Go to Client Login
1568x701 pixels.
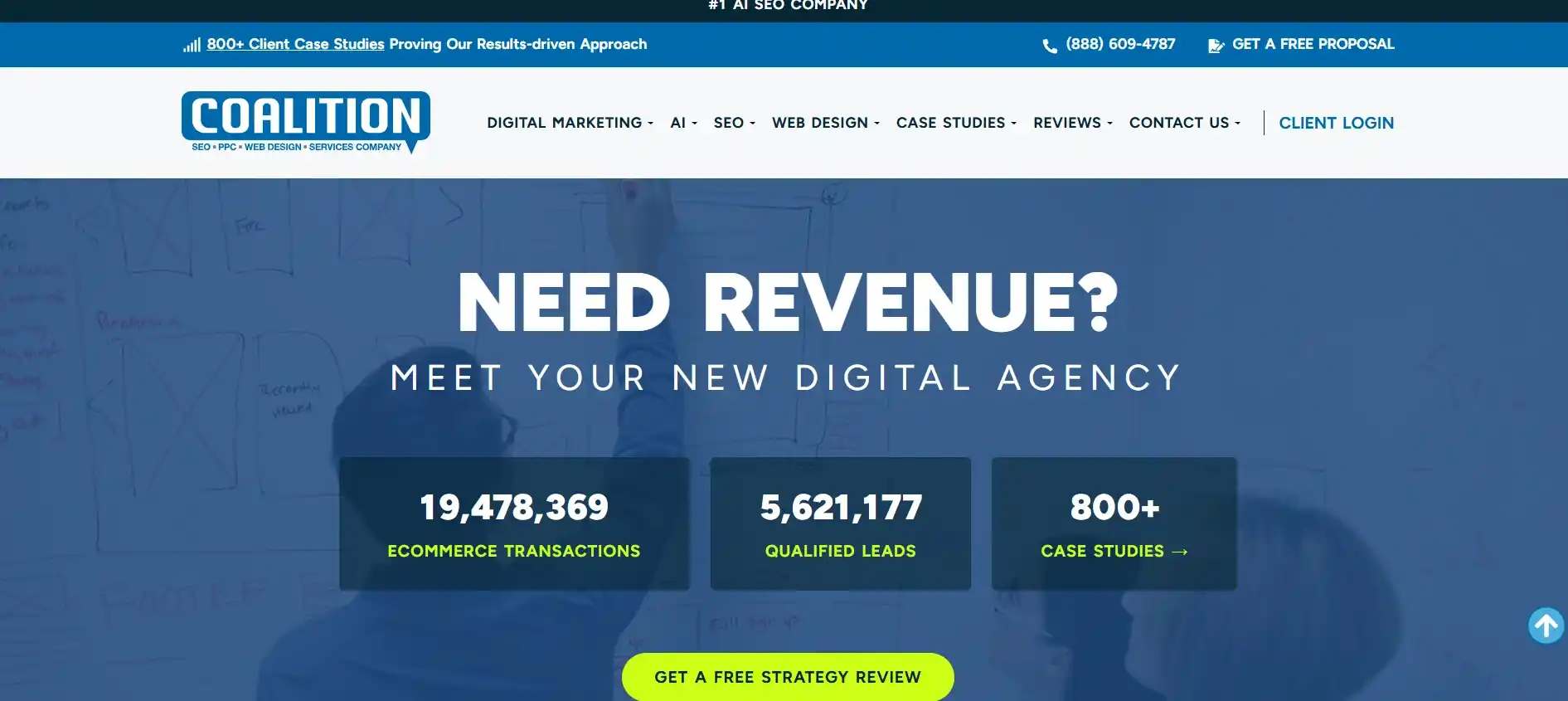pos(1336,123)
